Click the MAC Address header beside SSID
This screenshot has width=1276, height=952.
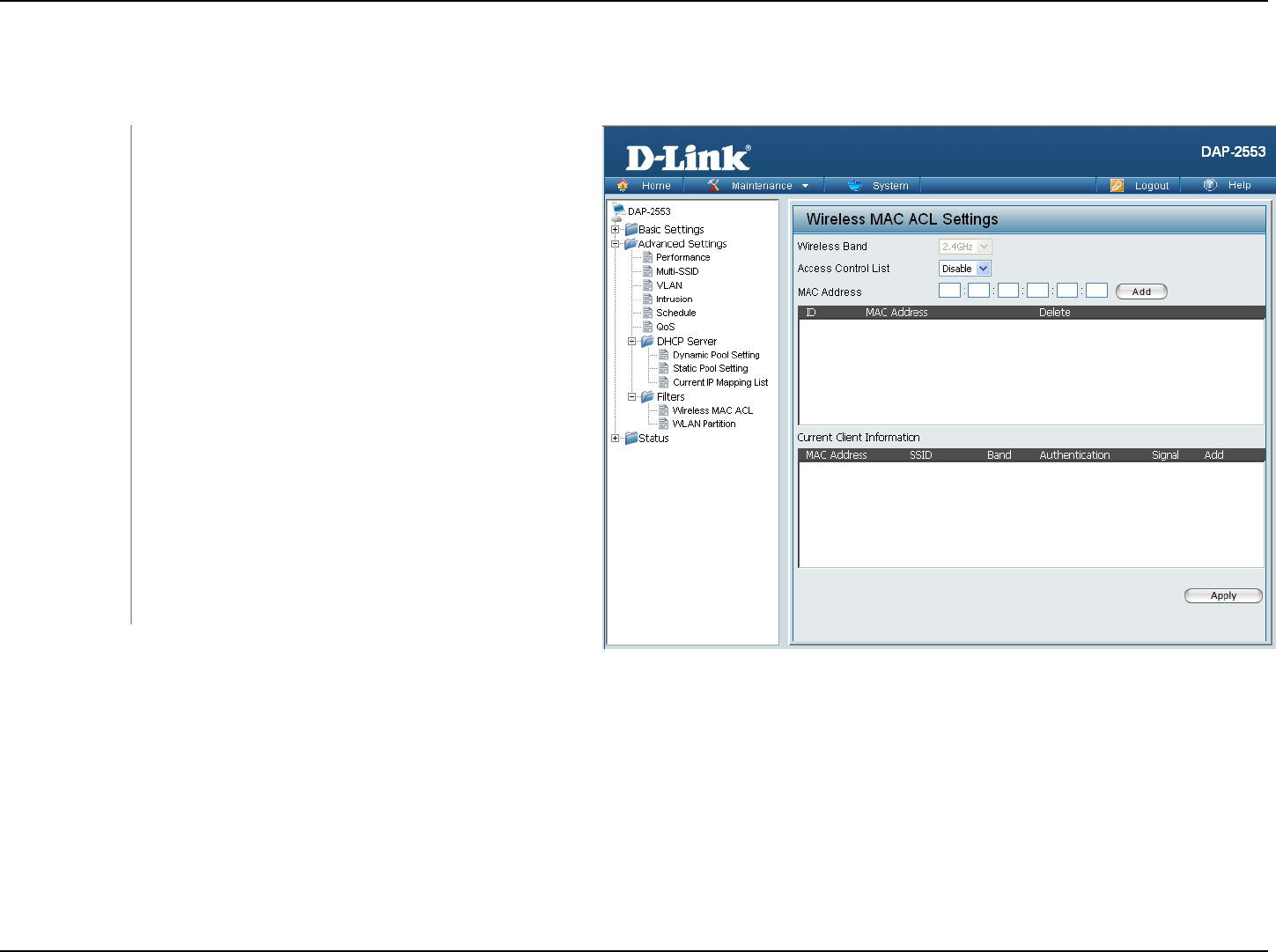837,455
